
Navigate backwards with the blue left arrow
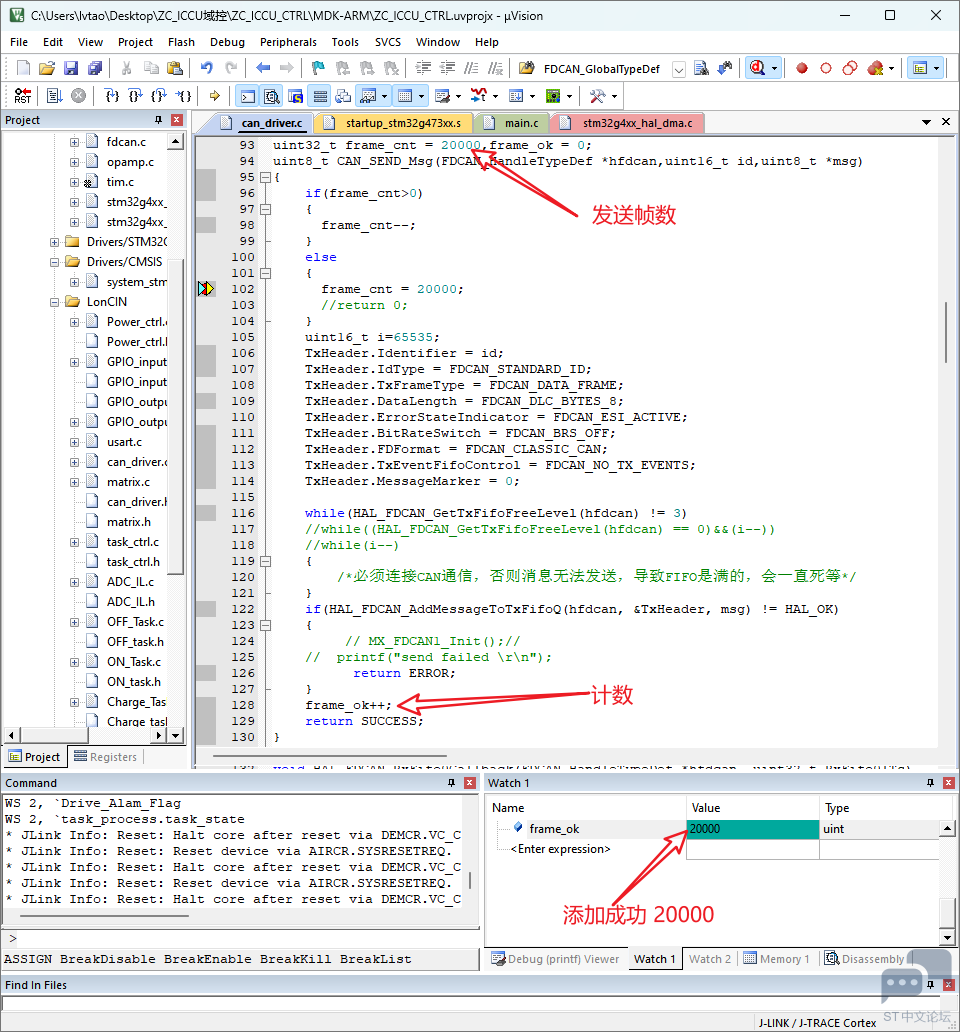[263, 68]
